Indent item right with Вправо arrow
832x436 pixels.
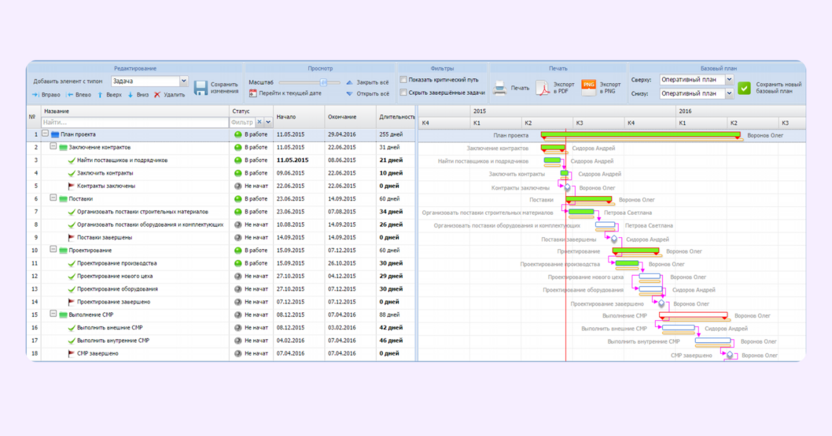click(x=36, y=95)
